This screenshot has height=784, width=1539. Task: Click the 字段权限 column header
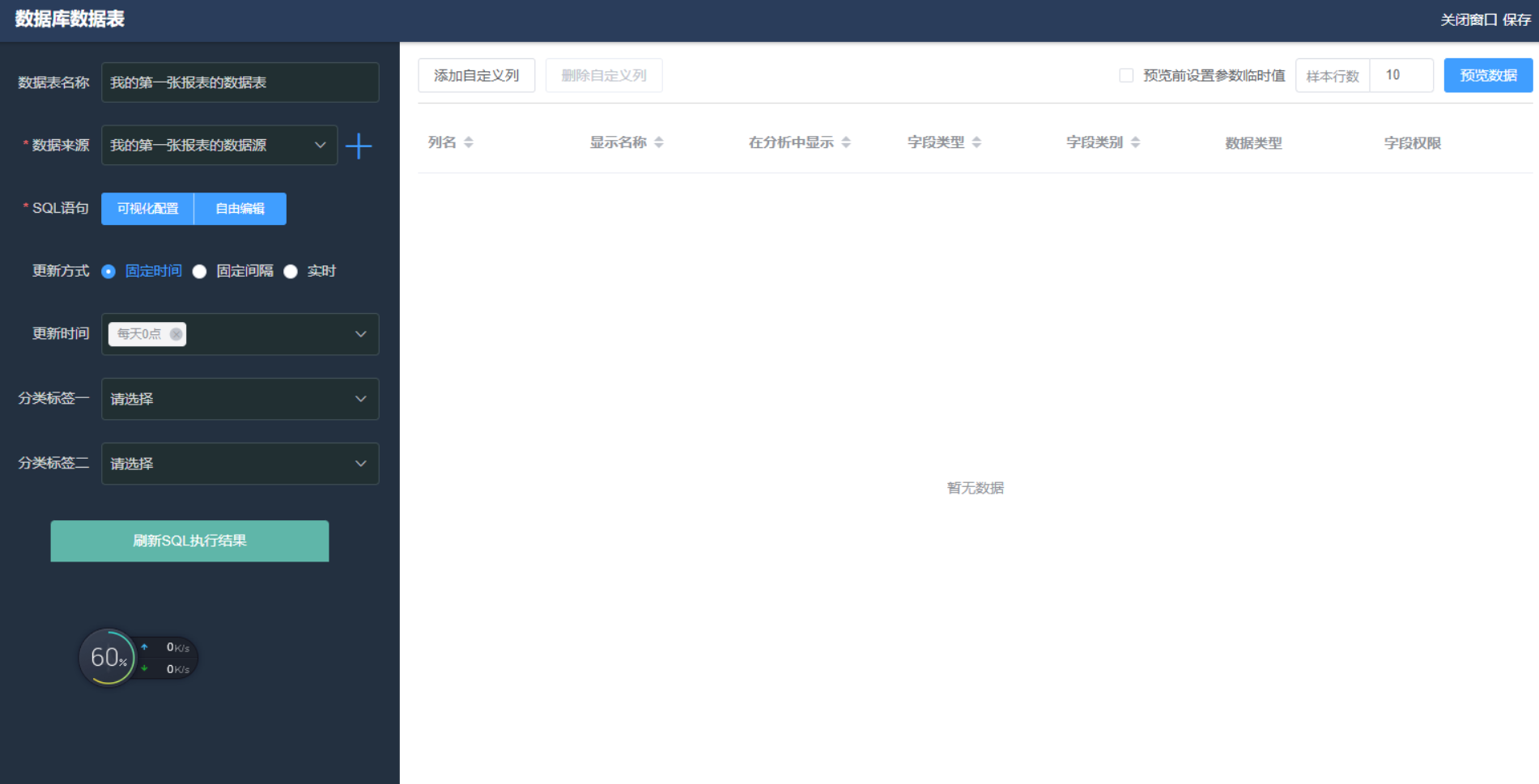(x=1412, y=143)
